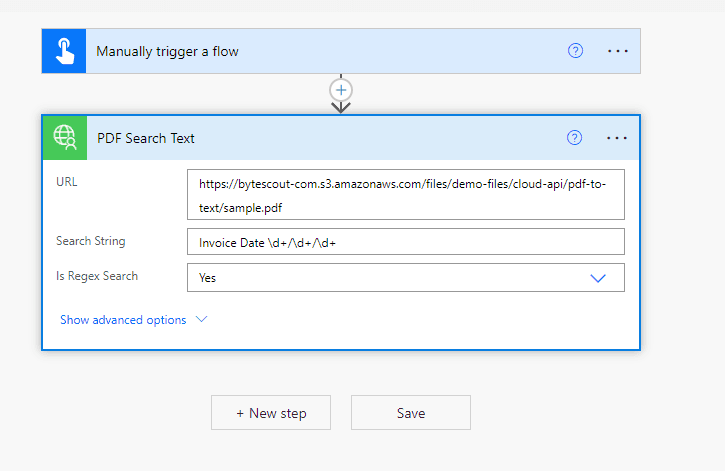Viewport: 725px width, 471px height.
Task: Click the Is Regex Search label
Action: tap(97, 276)
